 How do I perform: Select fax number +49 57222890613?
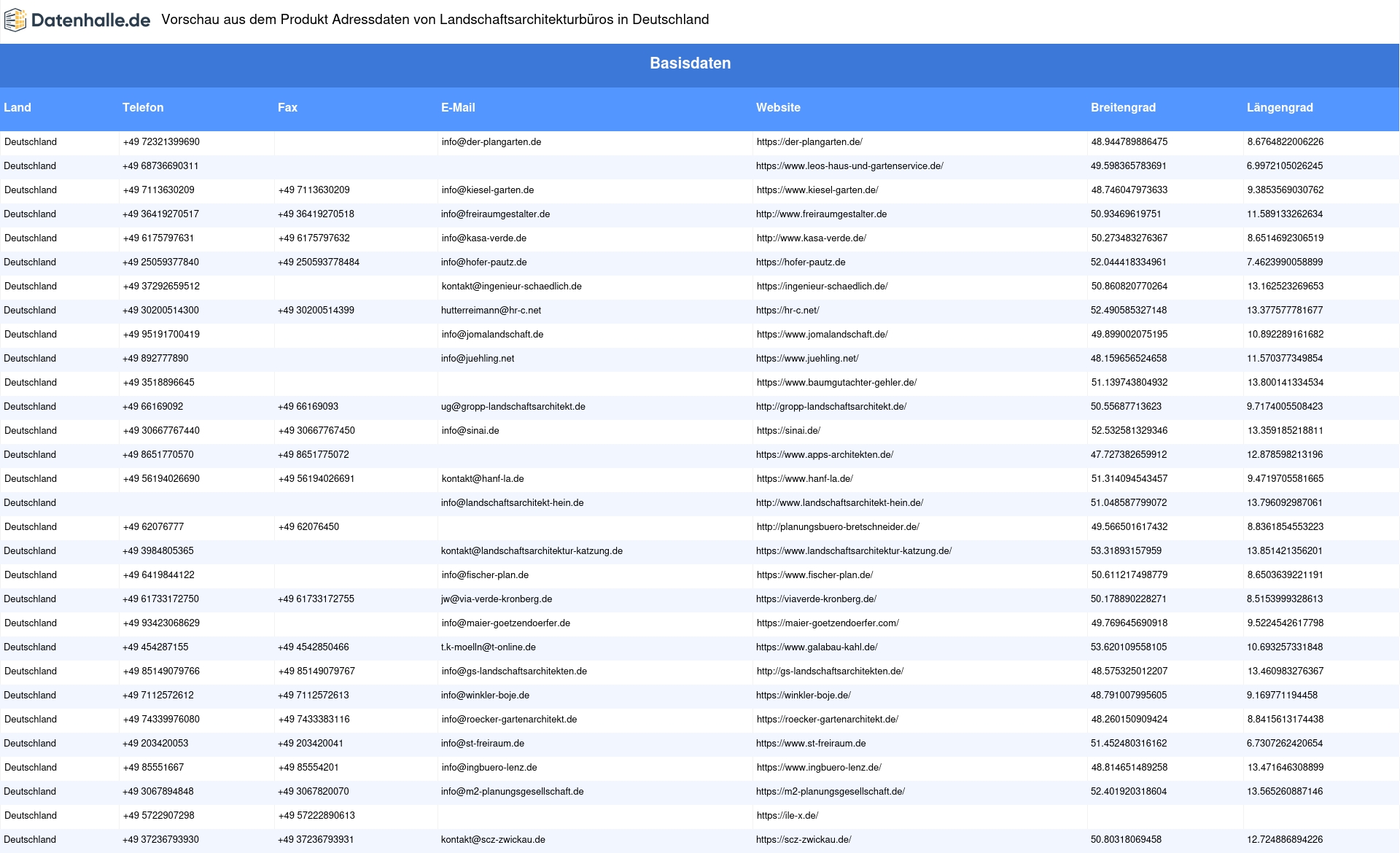316,816
